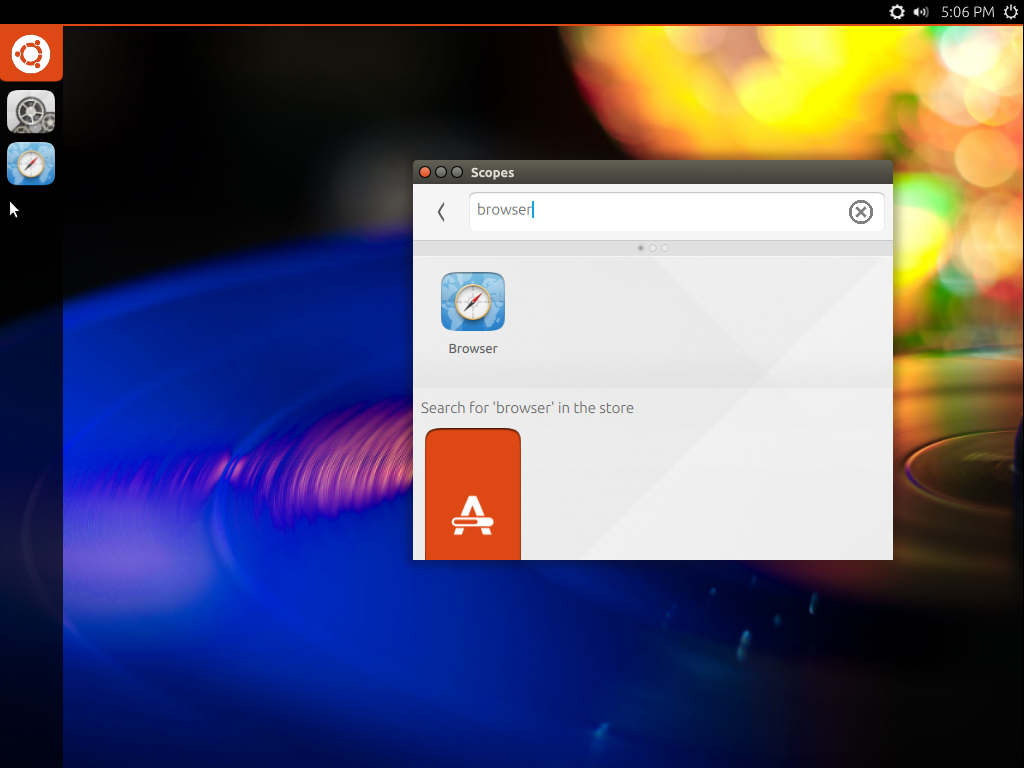Image resolution: width=1024 pixels, height=768 pixels.
Task: Clear the search text with X icon
Action: [860, 212]
